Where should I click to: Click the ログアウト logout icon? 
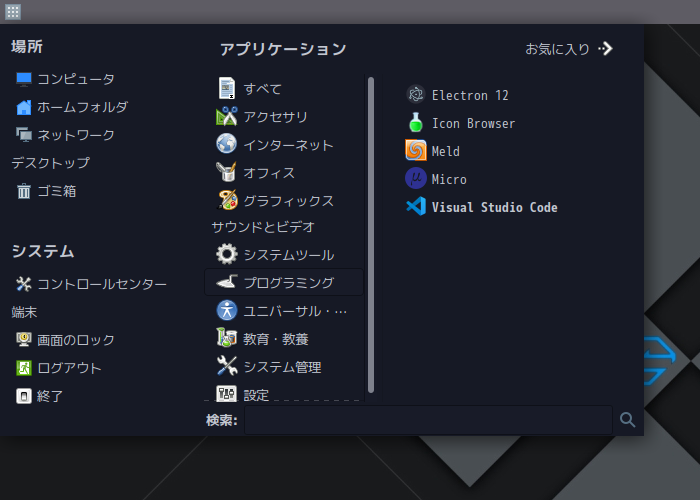(24, 368)
